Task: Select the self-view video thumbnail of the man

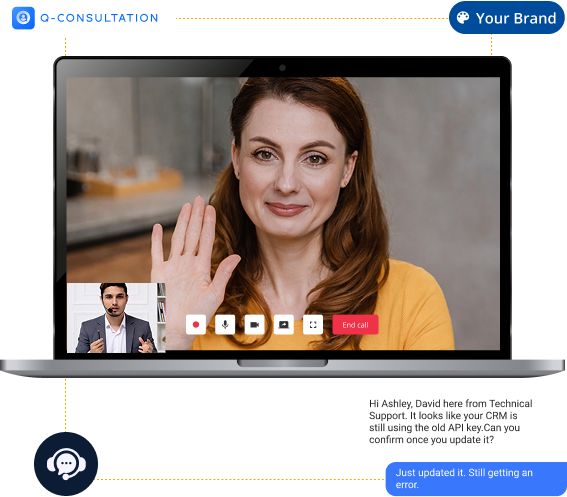Action: [x=116, y=318]
